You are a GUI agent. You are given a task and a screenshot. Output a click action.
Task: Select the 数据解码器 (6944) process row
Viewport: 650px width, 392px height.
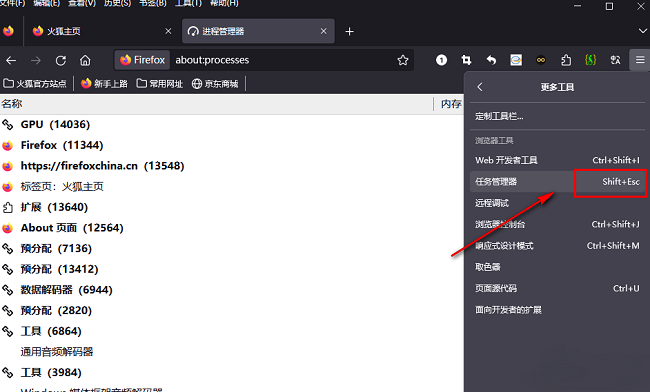click(x=231, y=290)
